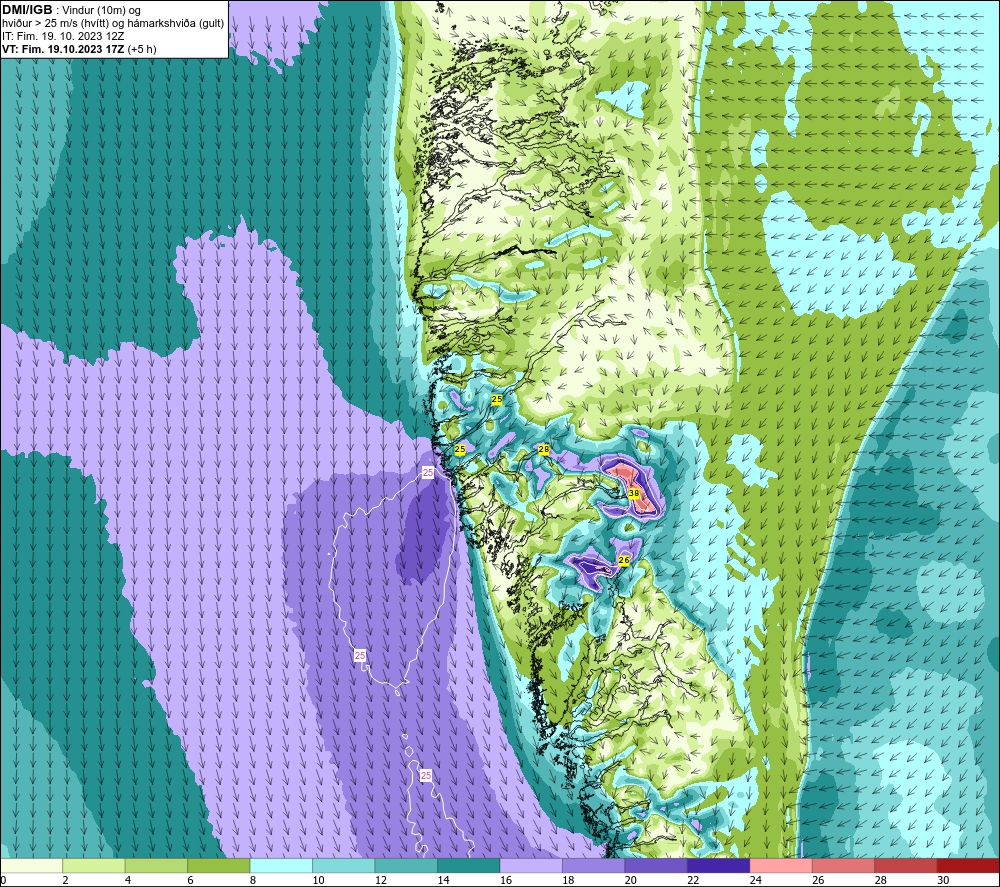Click the teal legend swatch between 12 and 14
The width and height of the screenshot is (1000, 887).
click(406, 865)
